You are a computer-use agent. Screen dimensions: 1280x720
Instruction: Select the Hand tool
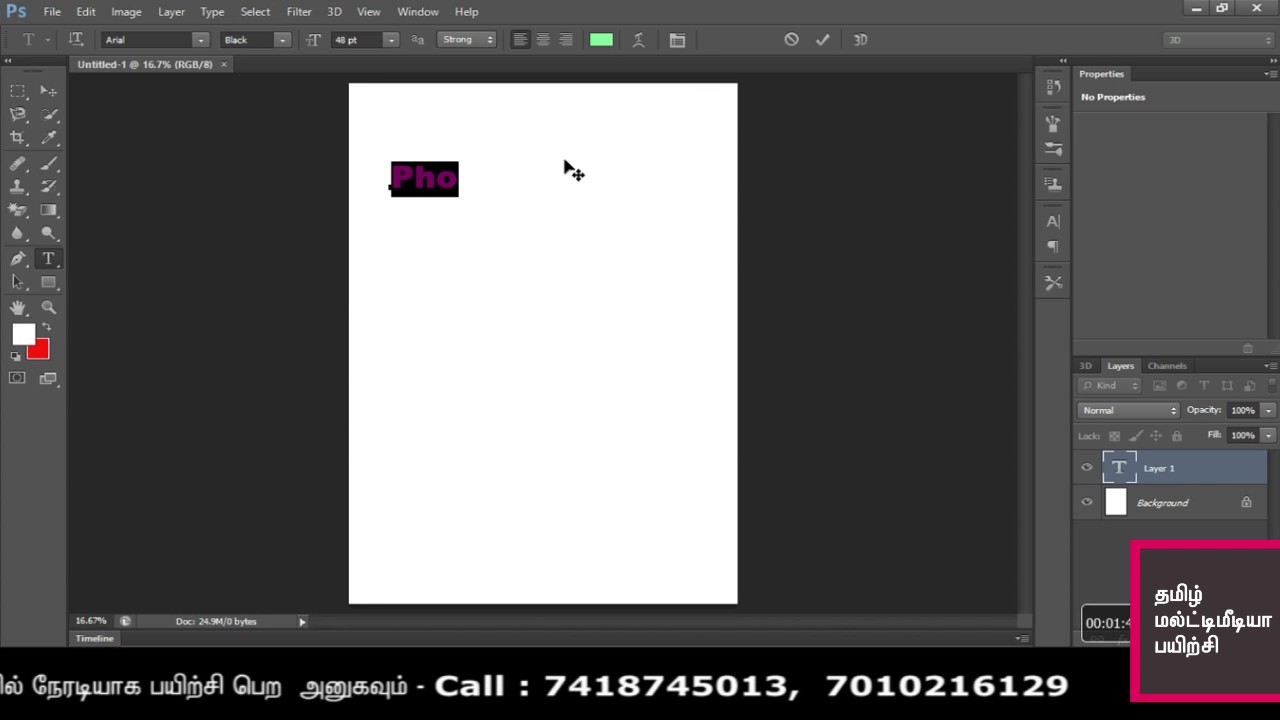(x=18, y=308)
